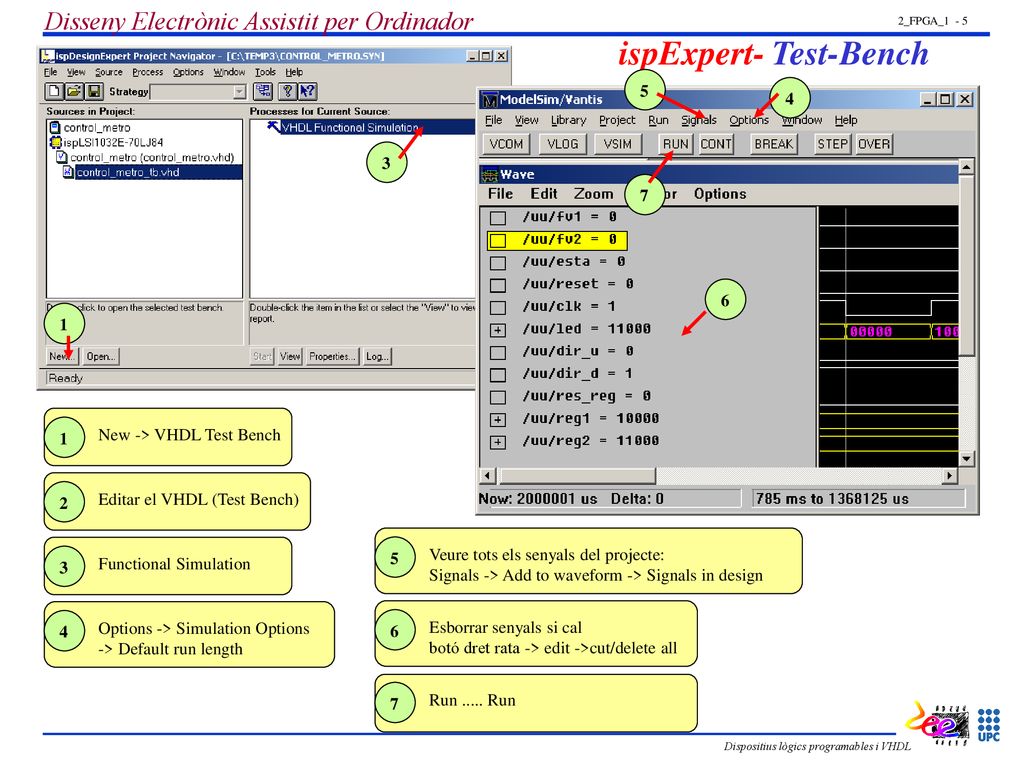Expand the /uu/reg1 bus signal

point(498,419)
